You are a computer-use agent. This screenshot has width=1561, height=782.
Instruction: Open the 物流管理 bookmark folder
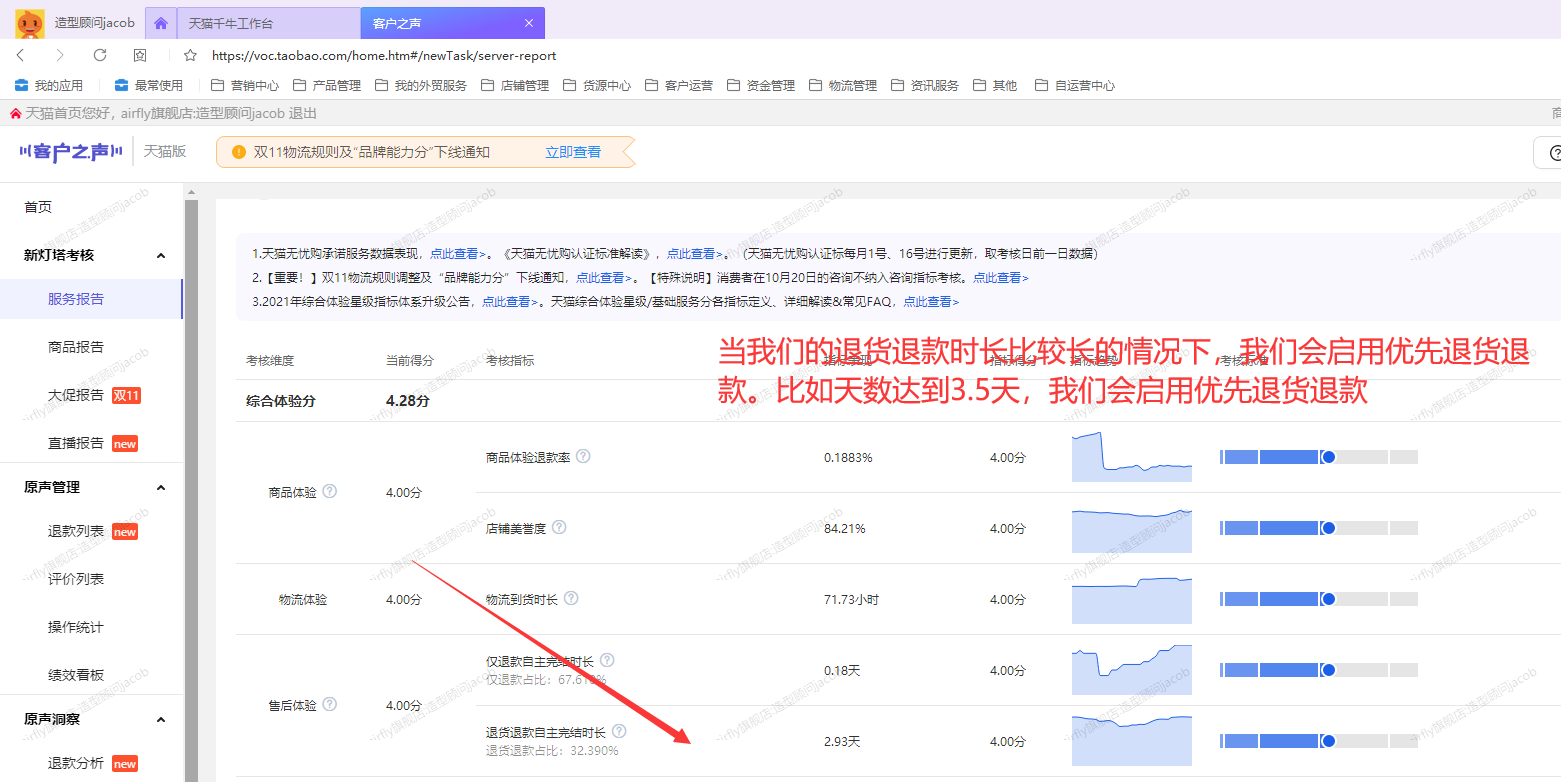[x=842, y=85]
